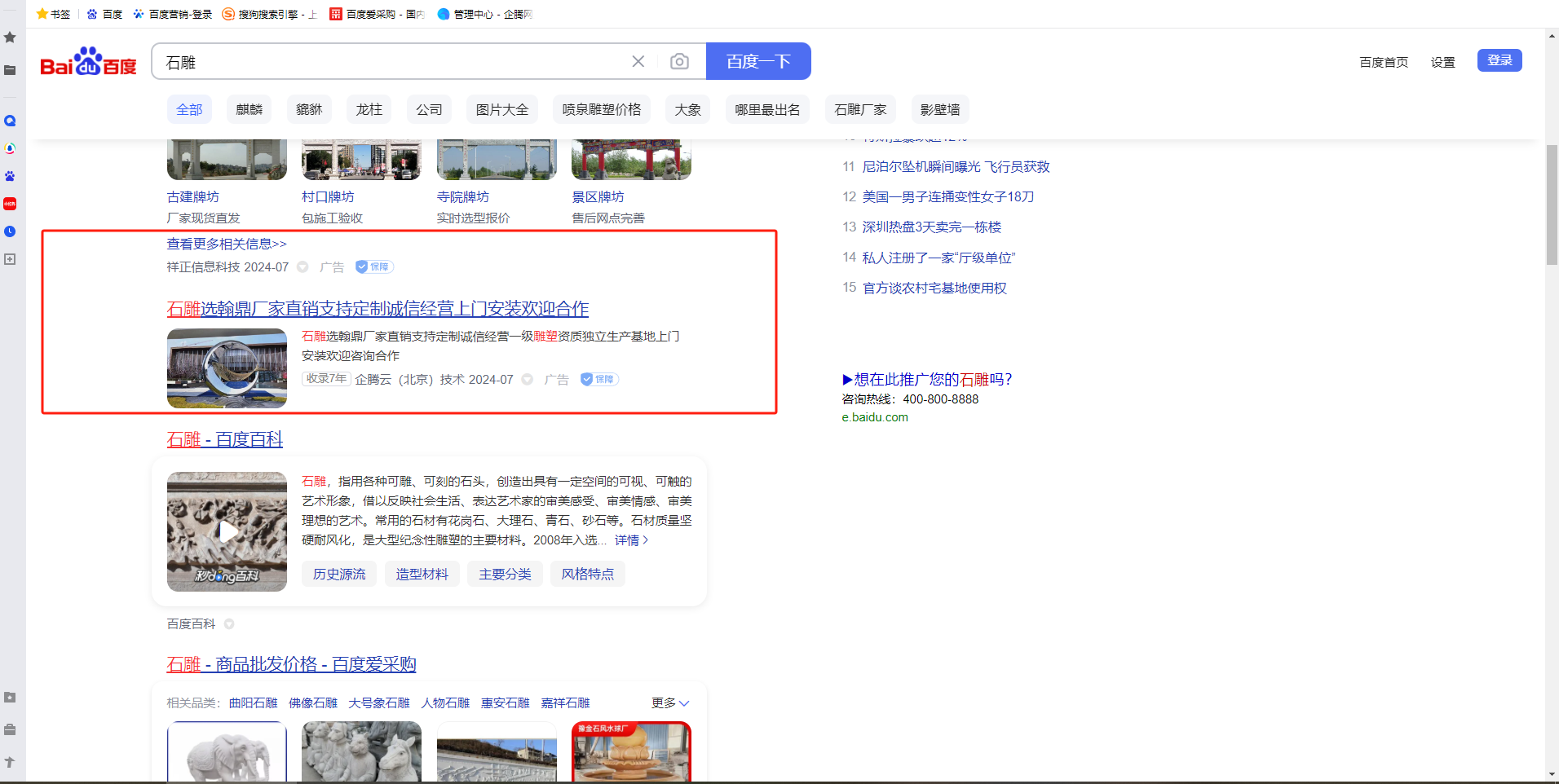The image size is (1559, 784).
Task: Open the 村口牌坊 link
Action: [328, 197]
